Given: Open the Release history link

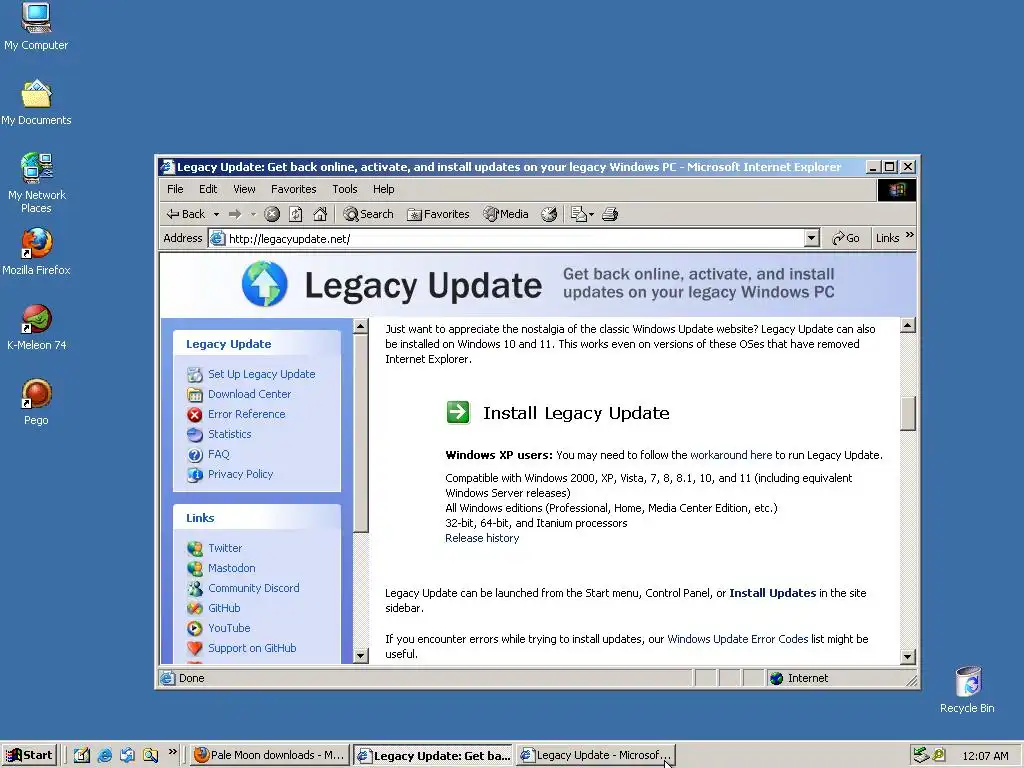Looking at the screenshot, I should click(482, 538).
